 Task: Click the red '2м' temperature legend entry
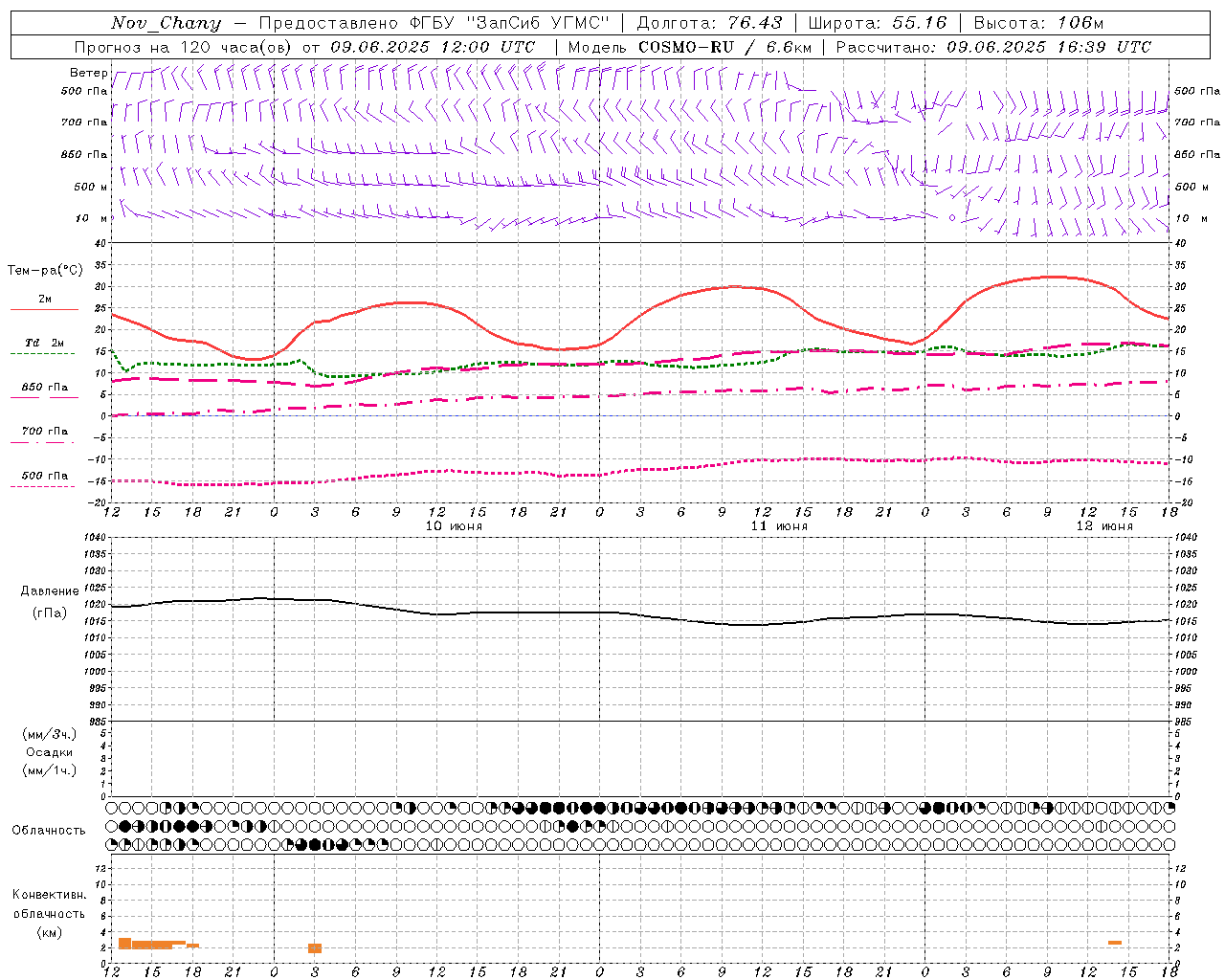click(x=45, y=300)
